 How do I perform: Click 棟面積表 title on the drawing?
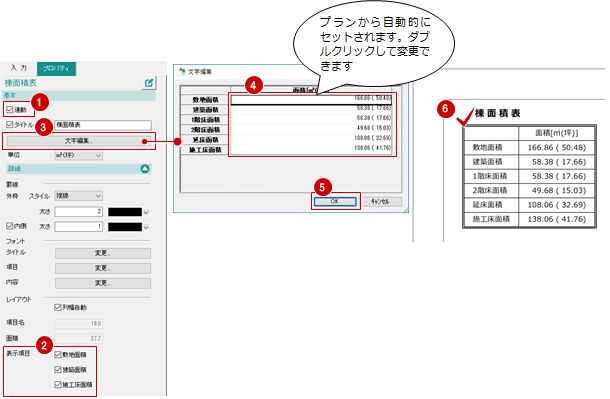pos(498,113)
